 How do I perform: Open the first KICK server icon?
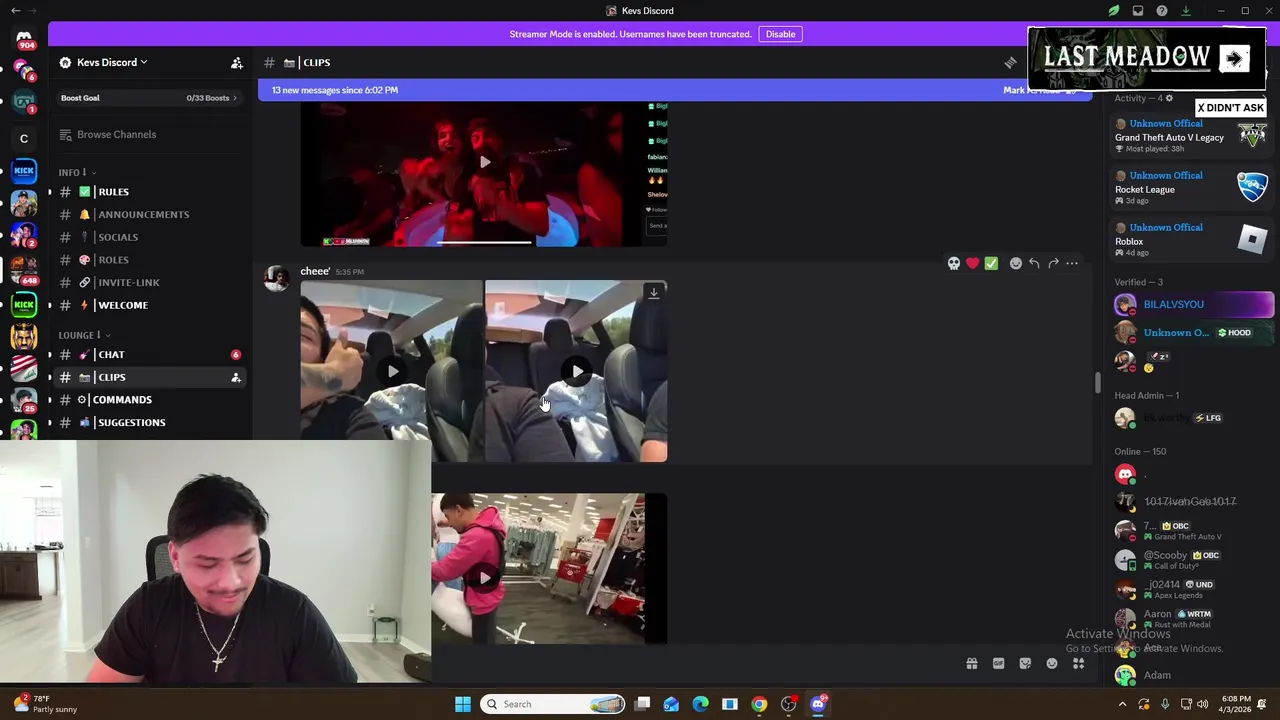tap(24, 170)
